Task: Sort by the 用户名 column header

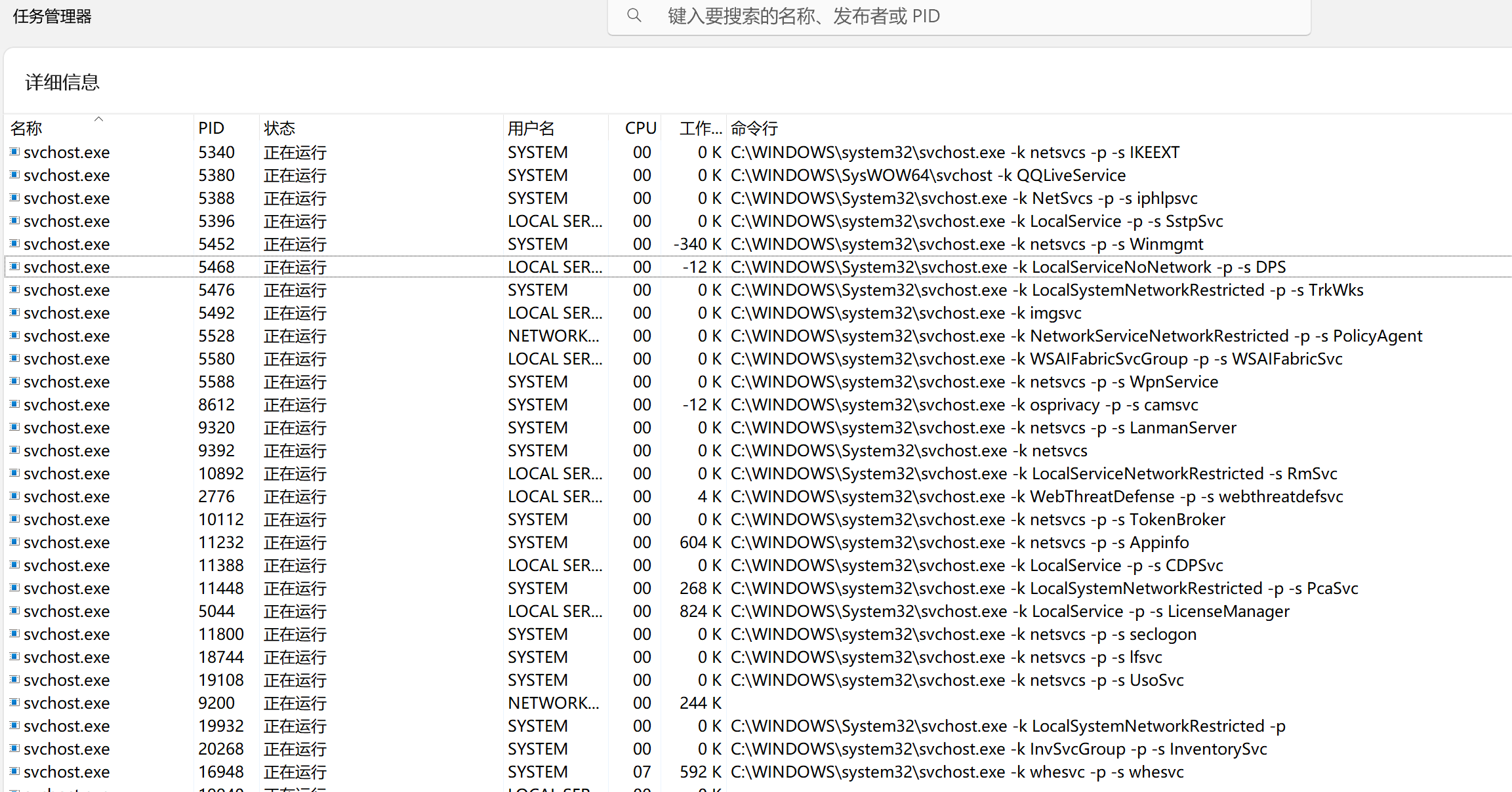Action: tap(531, 129)
